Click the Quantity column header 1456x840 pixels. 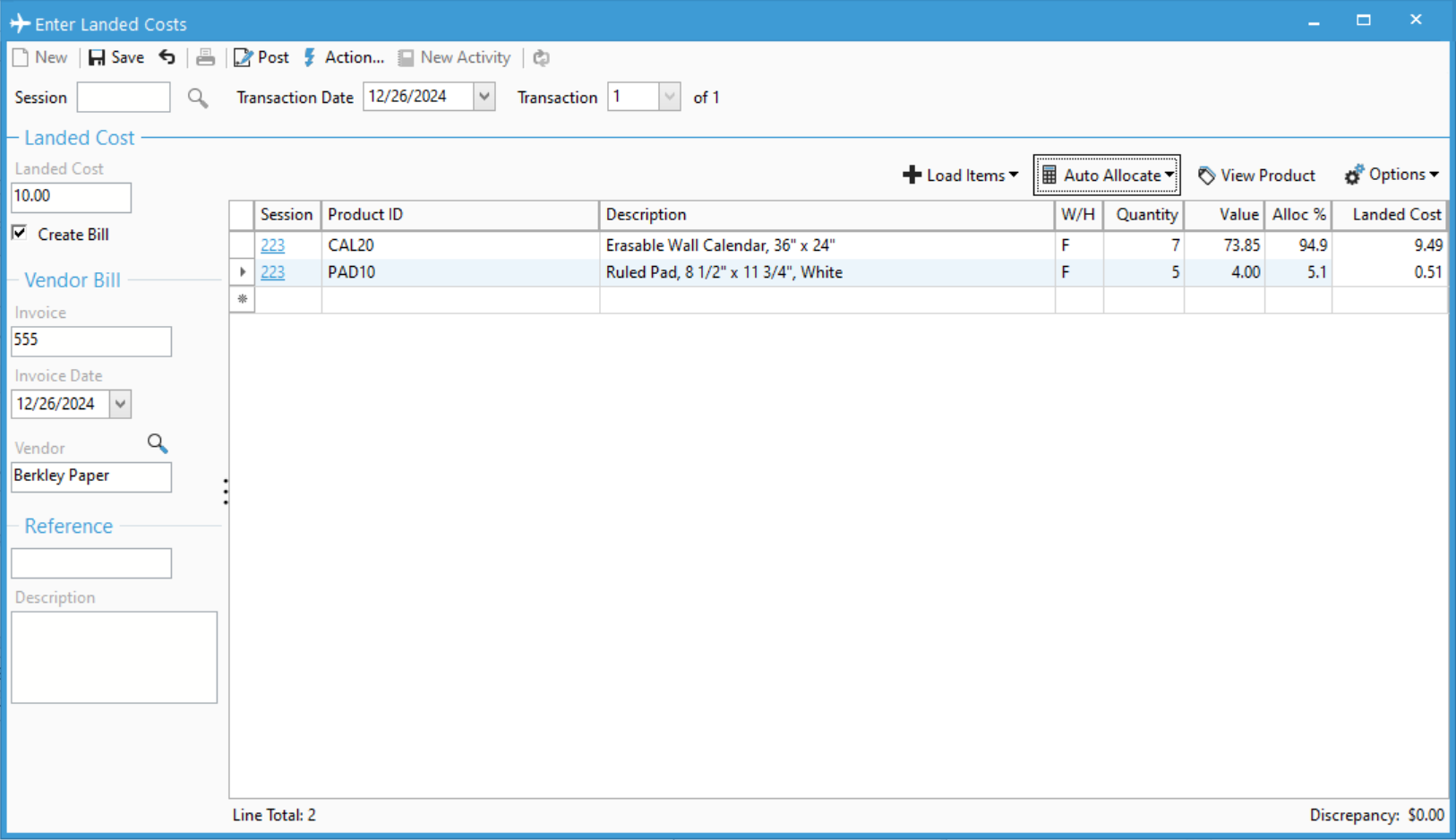(x=1143, y=215)
